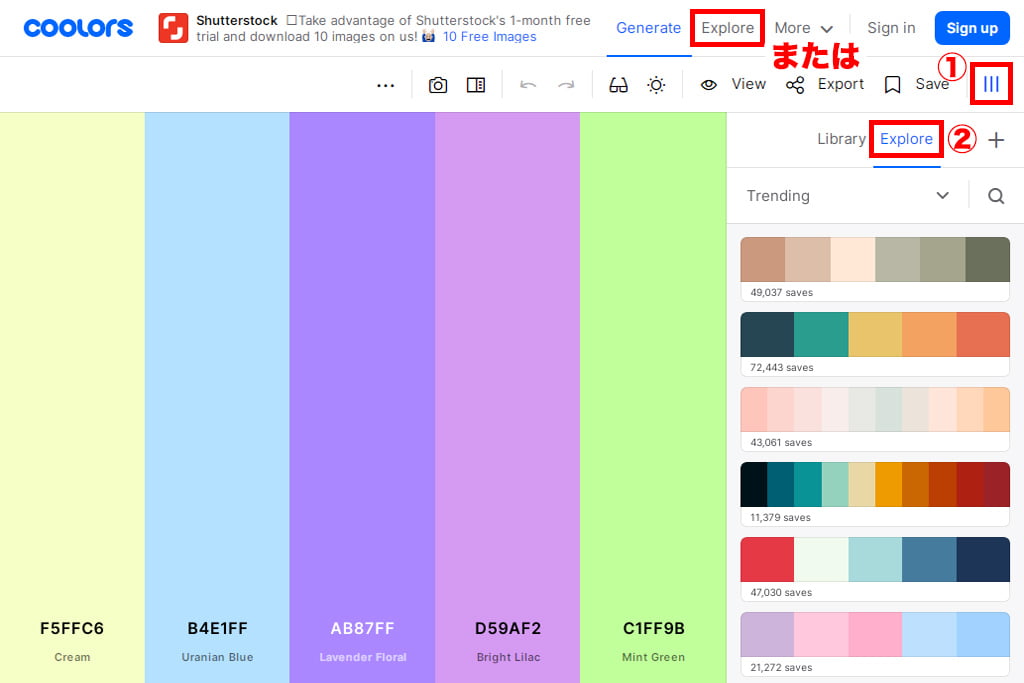Click the sun brightness adjust icon
Image resolution: width=1024 pixels, height=683 pixels.
coord(656,85)
